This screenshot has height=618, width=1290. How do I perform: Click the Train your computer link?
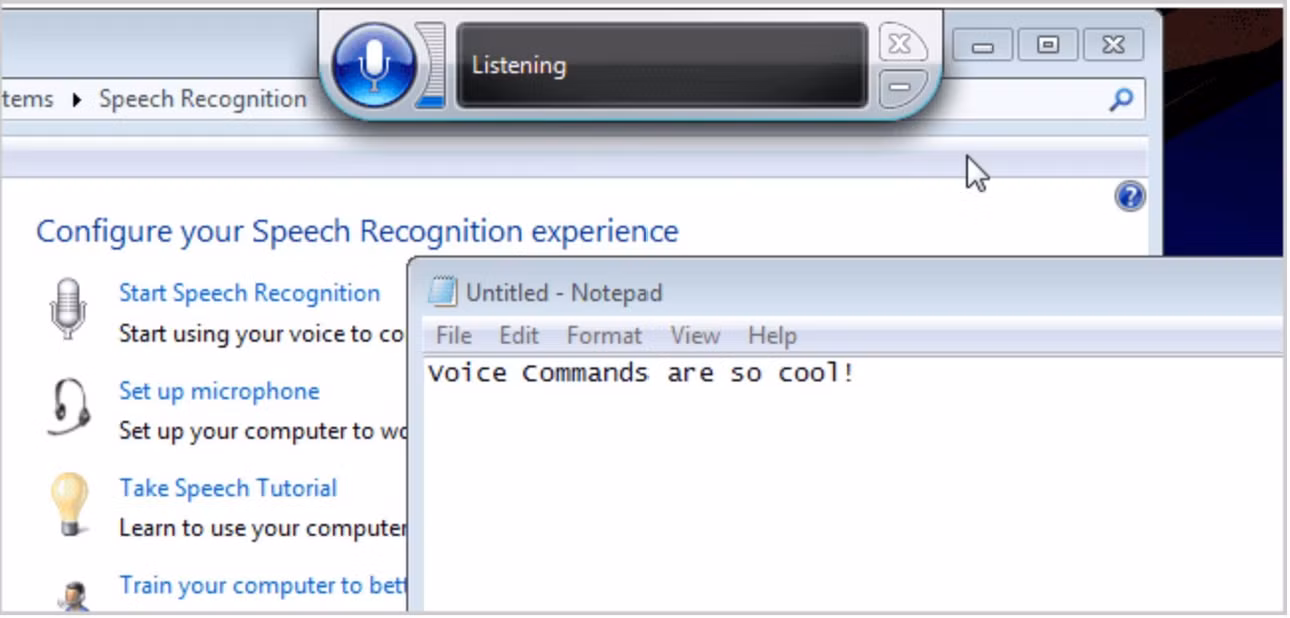click(x=263, y=585)
